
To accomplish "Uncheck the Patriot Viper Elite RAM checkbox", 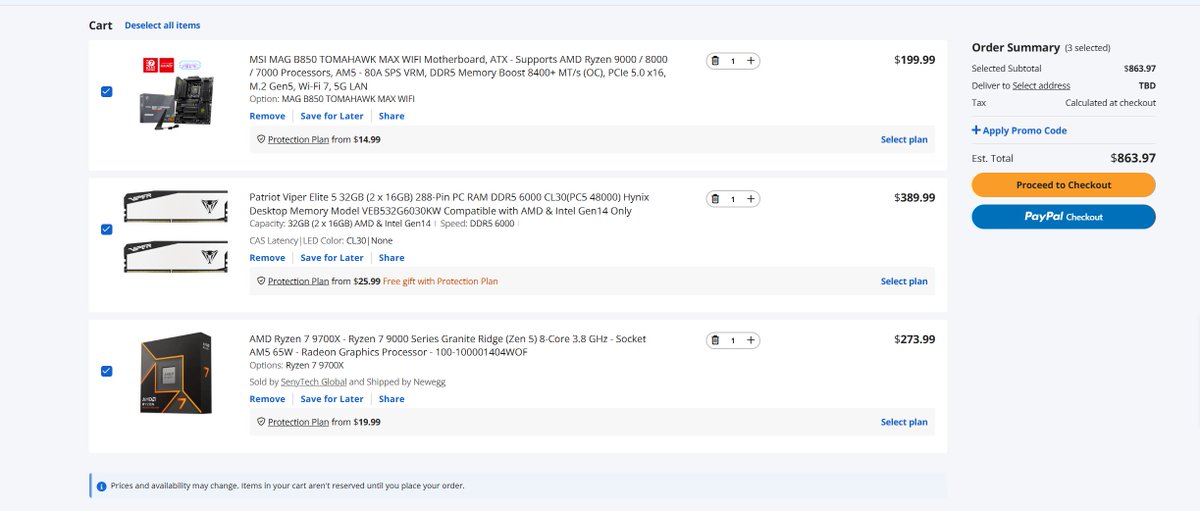I will (x=107, y=229).
